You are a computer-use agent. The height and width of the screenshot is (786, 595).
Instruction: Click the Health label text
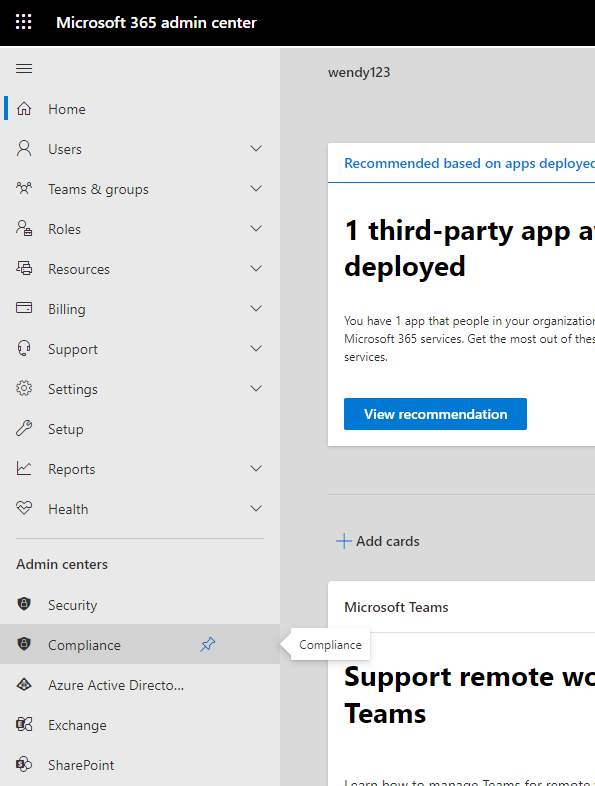point(68,509)
